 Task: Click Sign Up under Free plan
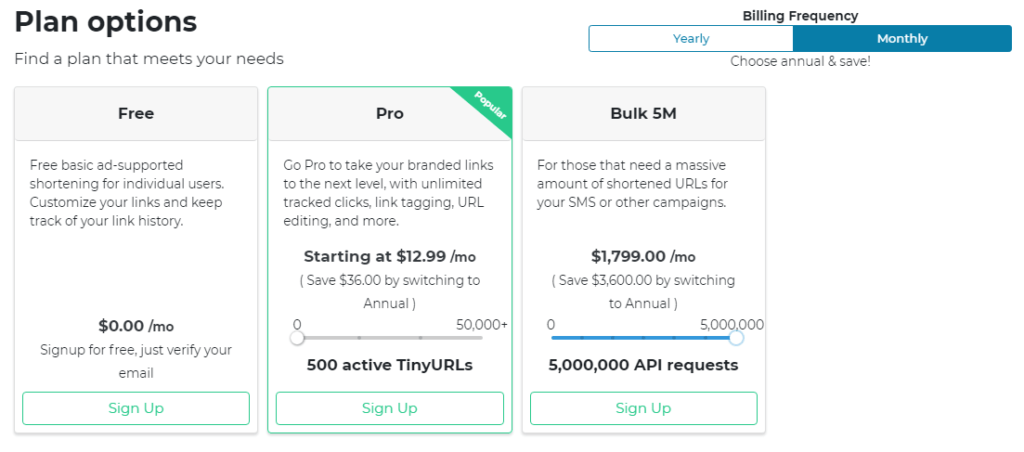click(136, 408)
